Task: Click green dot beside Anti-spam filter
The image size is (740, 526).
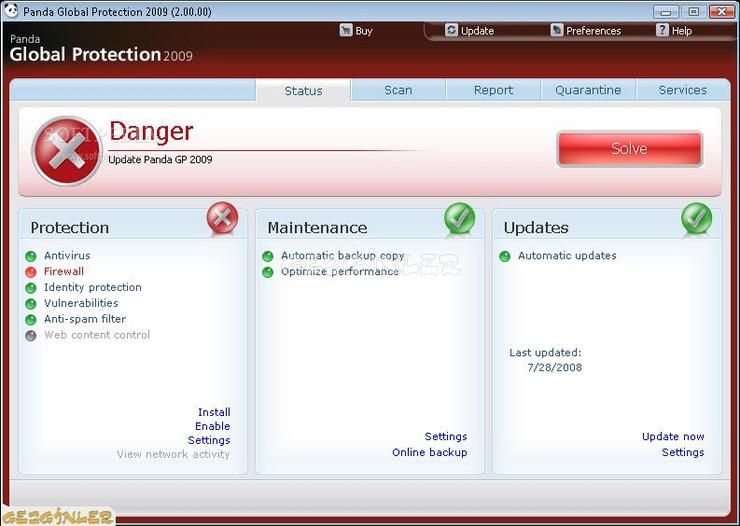Action: click(31, 320)
